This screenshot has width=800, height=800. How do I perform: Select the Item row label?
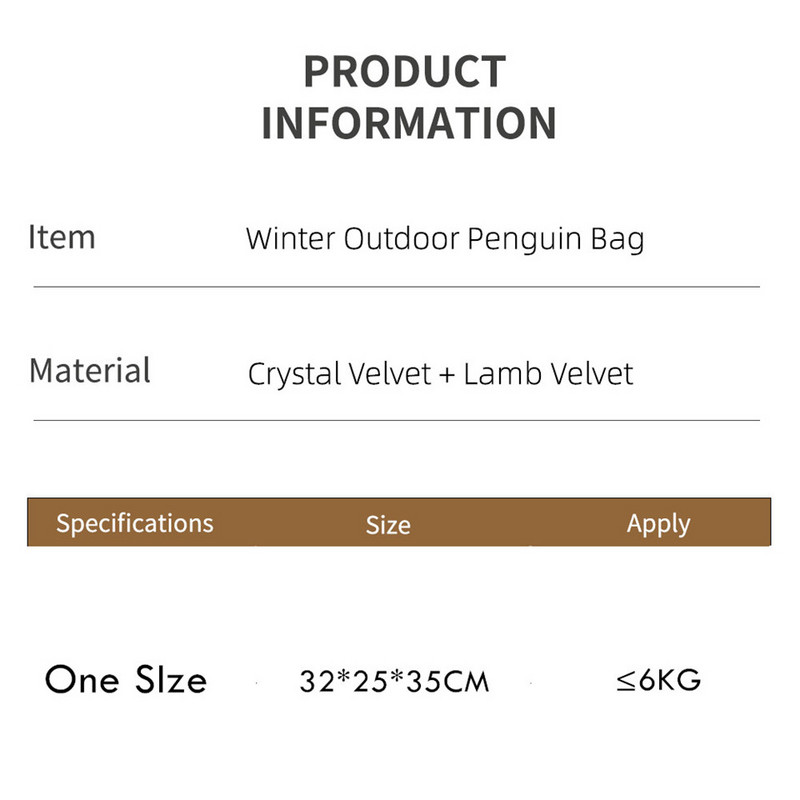[x=62, y=238]
